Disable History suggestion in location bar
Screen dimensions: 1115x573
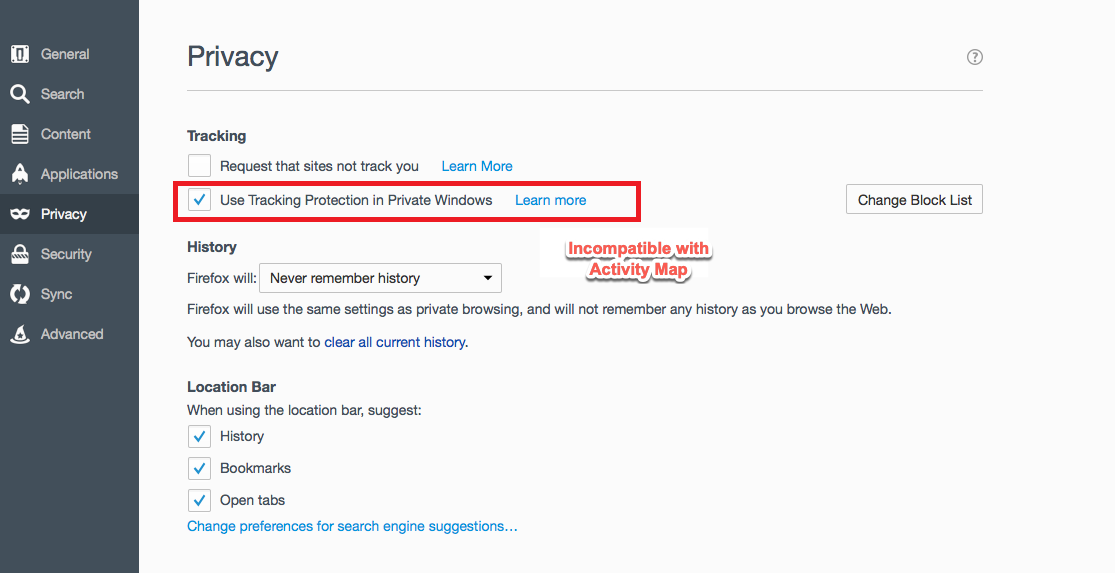click(x=199, y=436)
